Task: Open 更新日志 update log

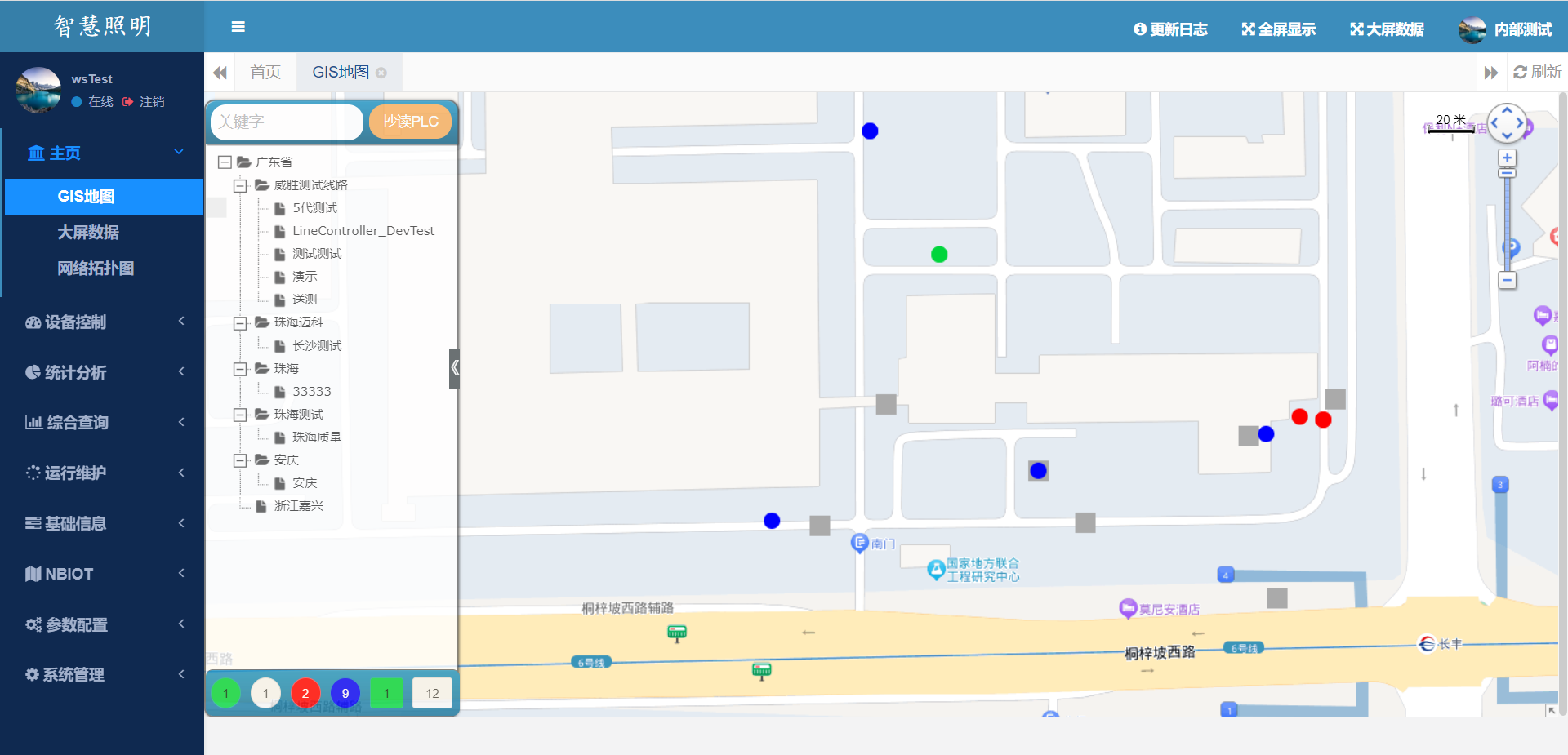Action: [x=1170, y=29]
